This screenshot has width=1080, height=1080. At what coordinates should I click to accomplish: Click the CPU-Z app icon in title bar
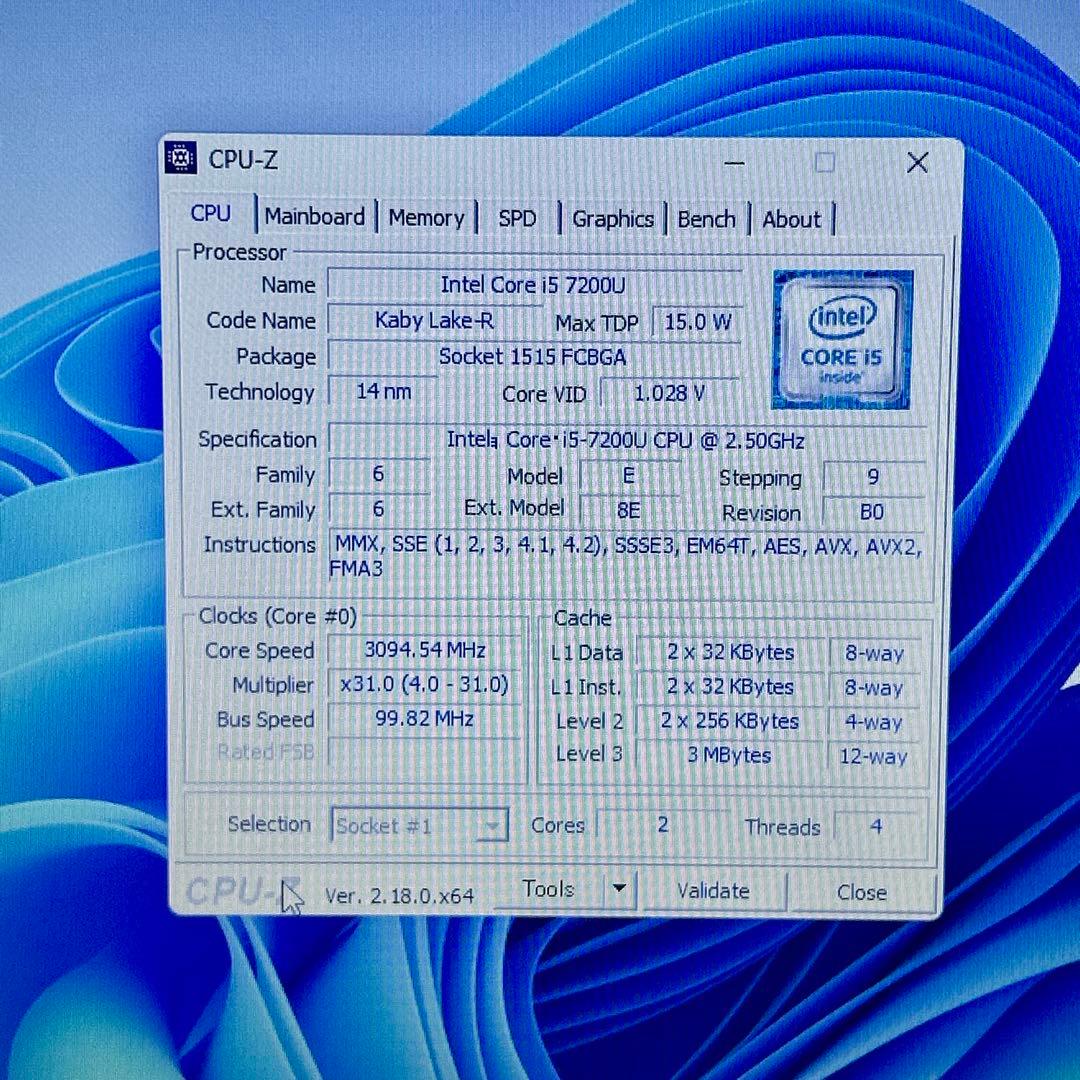[x=181, y=159]
